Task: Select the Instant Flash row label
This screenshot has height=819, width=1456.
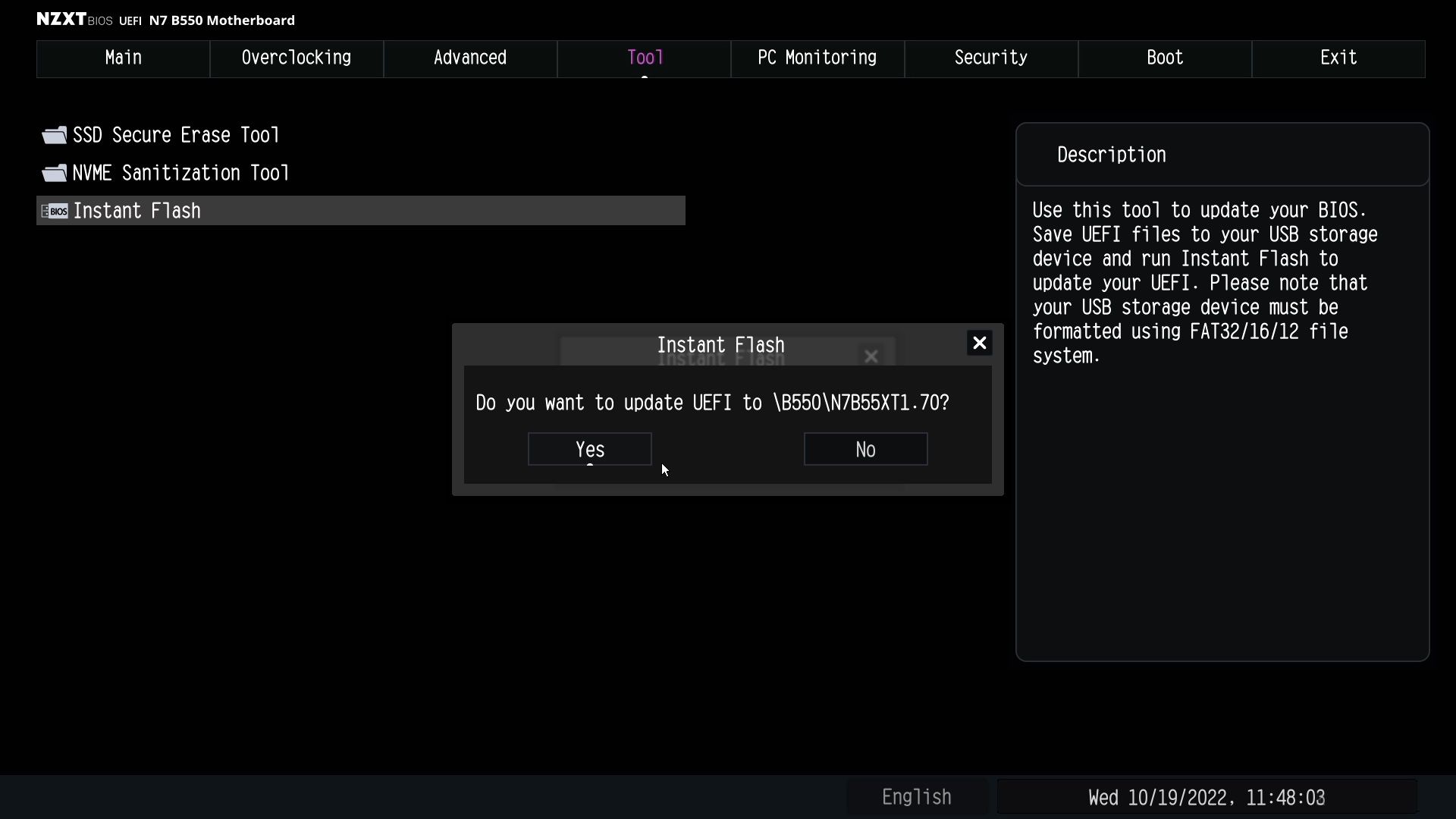Action: click(x=137, y=211)
